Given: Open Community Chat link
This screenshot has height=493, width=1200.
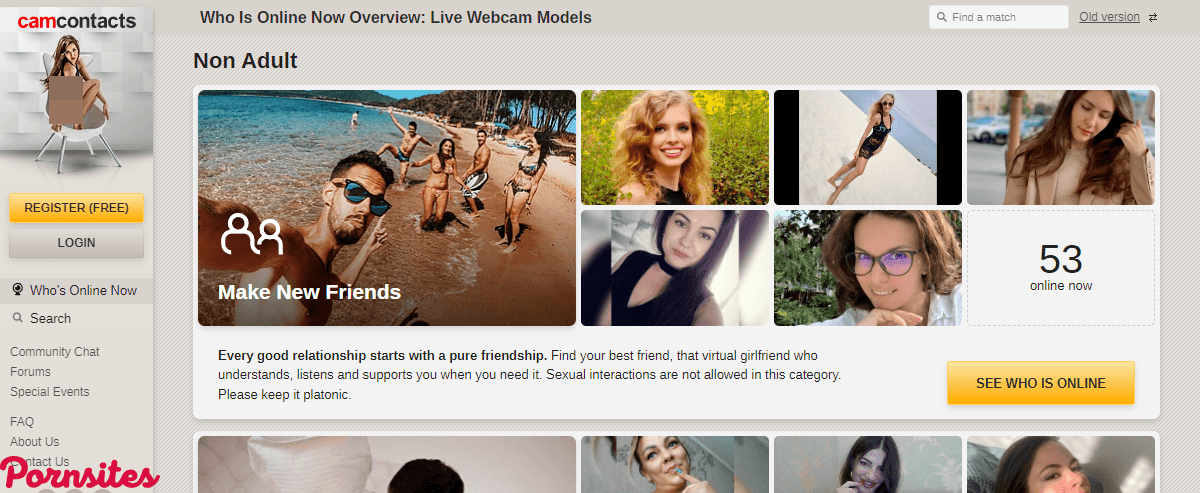Looking at the screenshot, I should coord(55,352).
